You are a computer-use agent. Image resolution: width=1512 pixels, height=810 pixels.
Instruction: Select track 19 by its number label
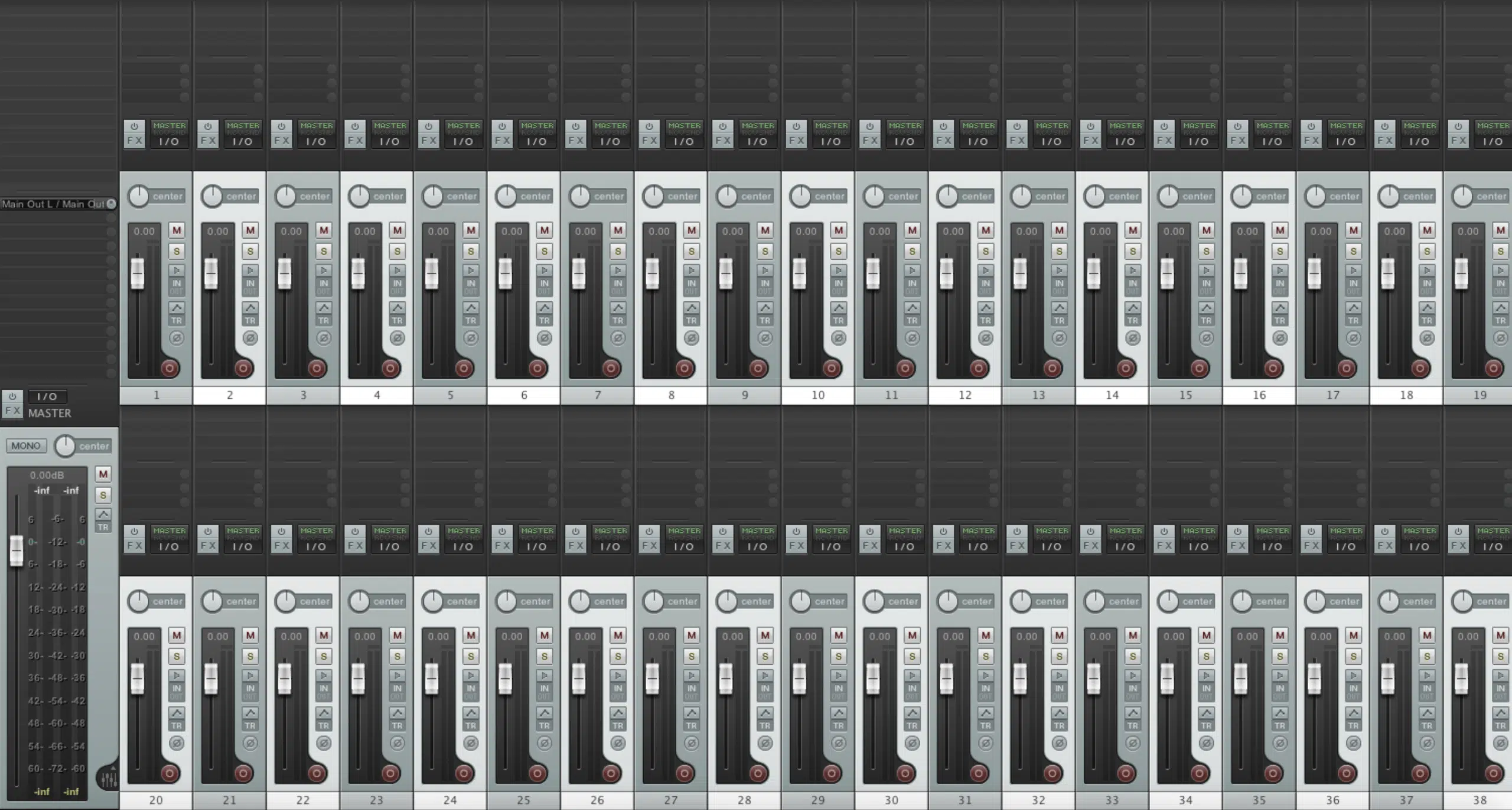(1480, 395)
